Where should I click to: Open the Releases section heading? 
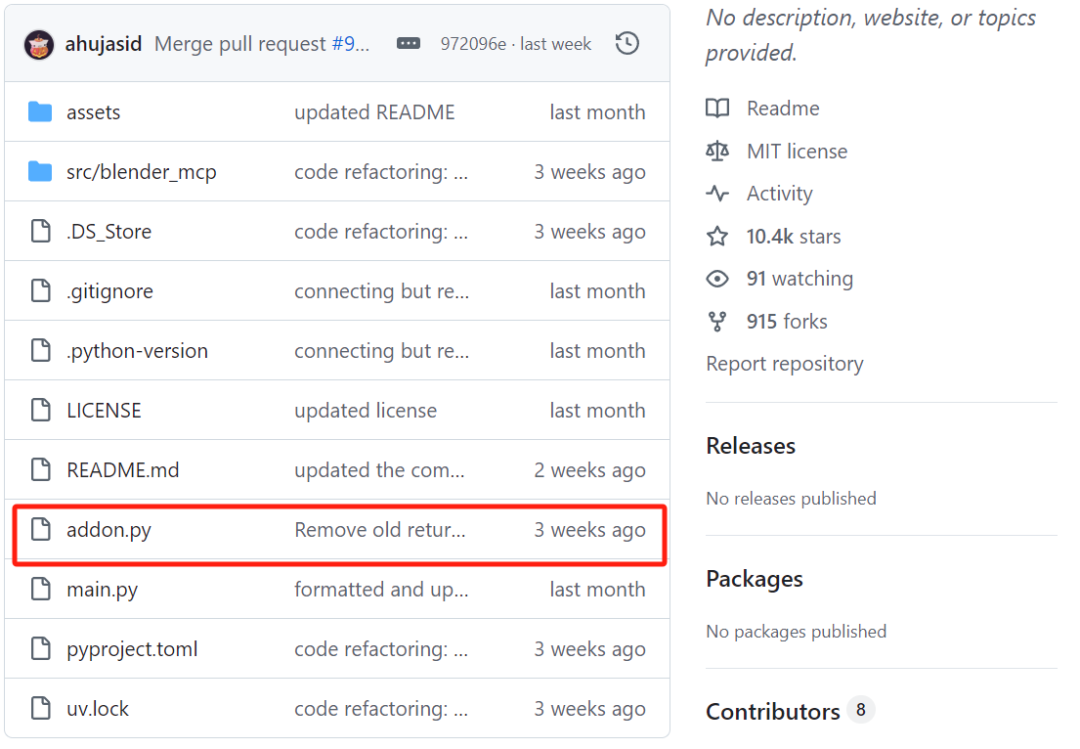click(x=750, y=446)
